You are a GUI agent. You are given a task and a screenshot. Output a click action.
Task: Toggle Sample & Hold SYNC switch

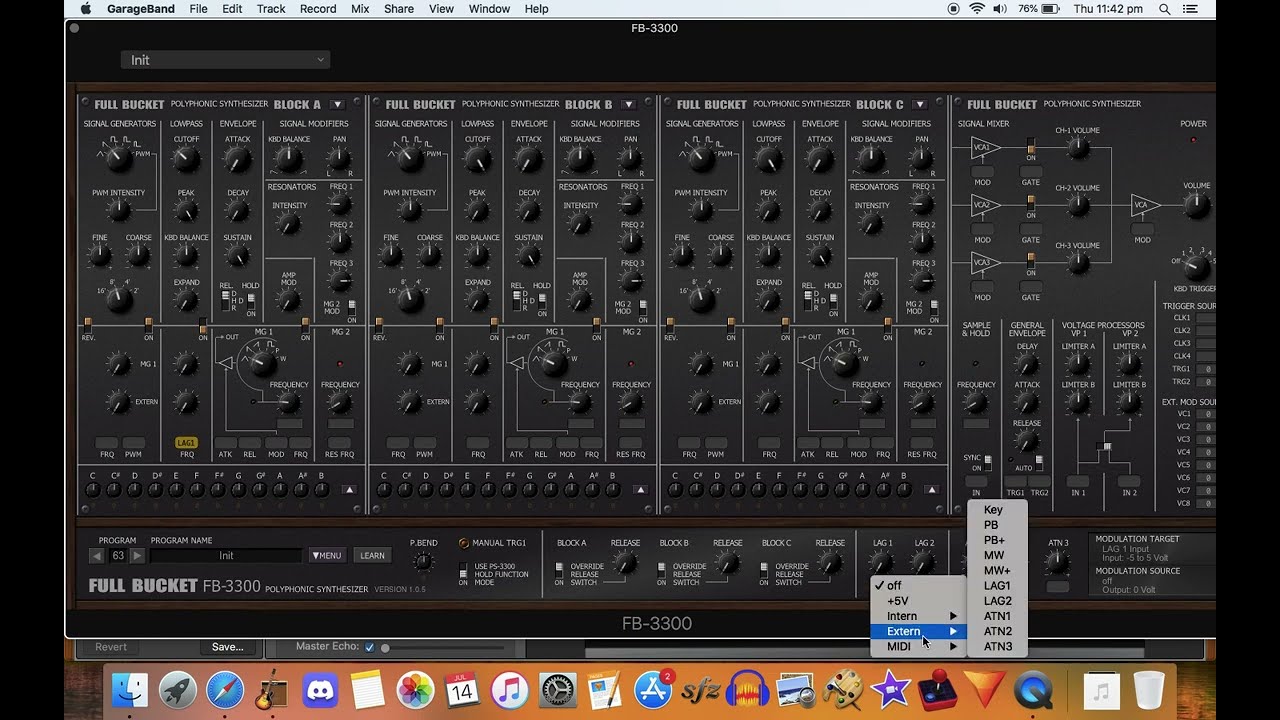(x=988, y=462)
